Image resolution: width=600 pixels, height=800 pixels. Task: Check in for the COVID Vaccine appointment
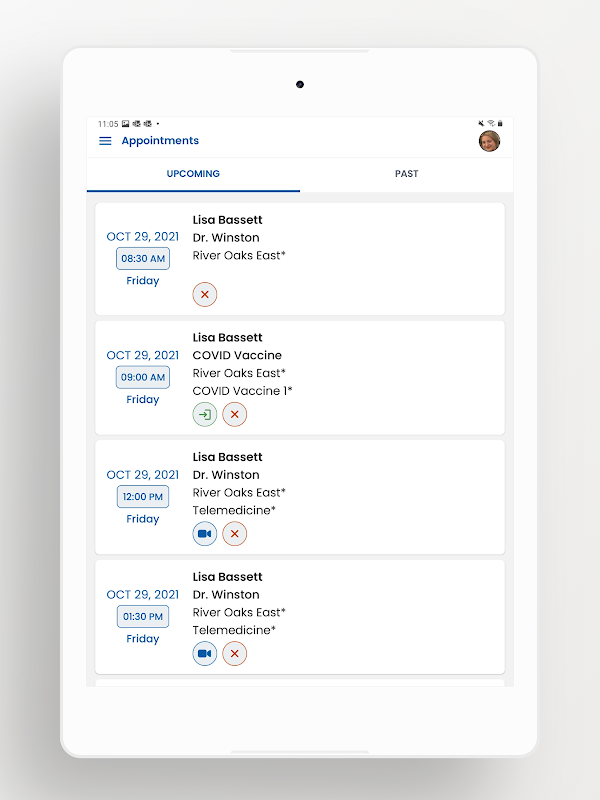coord(205,414)
